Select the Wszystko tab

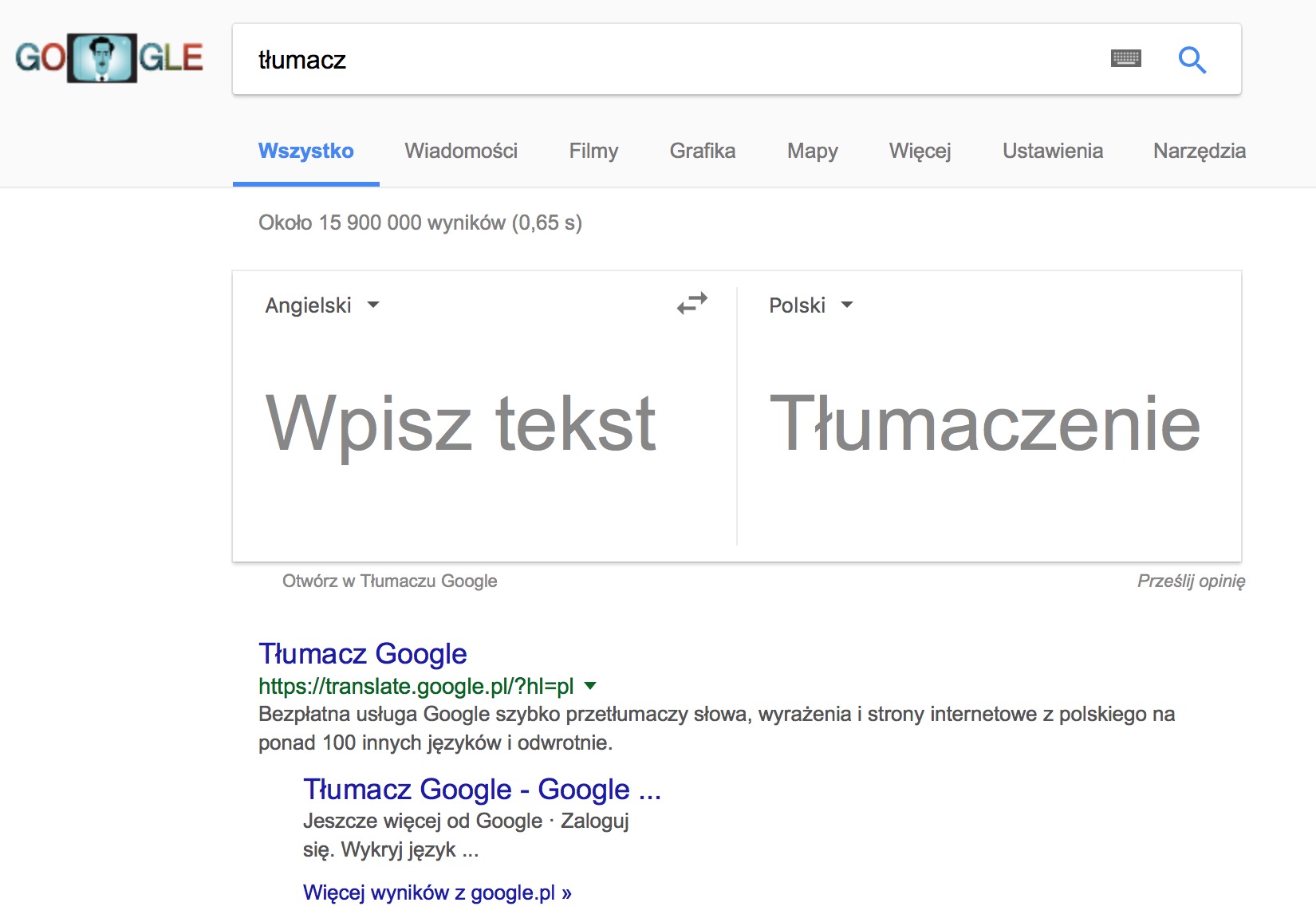point(305,151)
